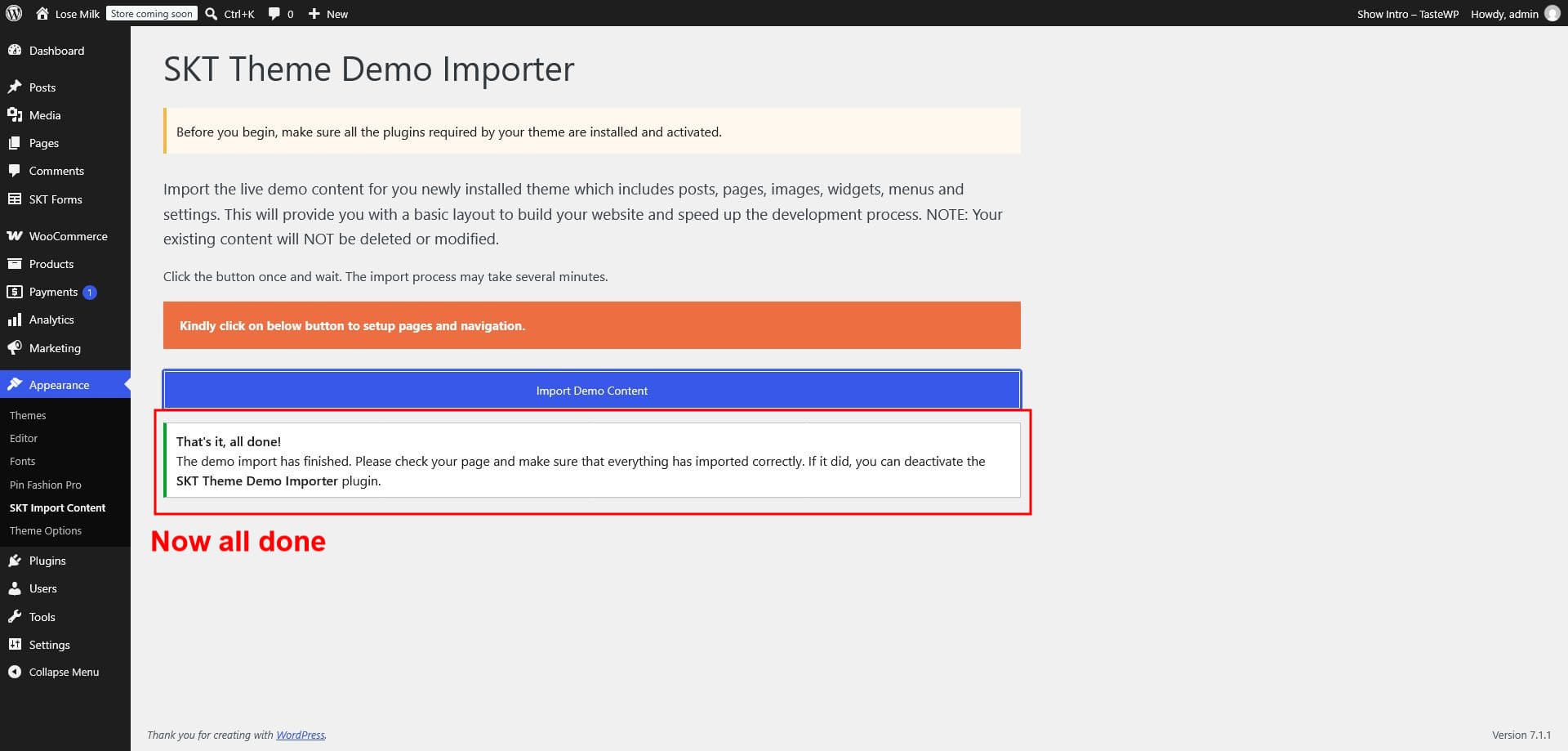This screenshot has height=751, width=1568.
Task: Click the orange setup pages notice banner
Action: [x=592, y=325]
